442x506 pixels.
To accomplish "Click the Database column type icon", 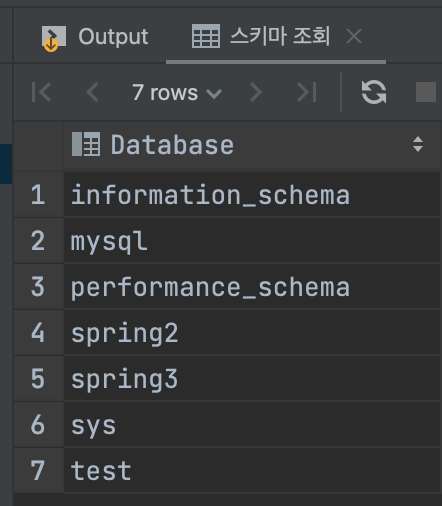I will tap(86, 144).
